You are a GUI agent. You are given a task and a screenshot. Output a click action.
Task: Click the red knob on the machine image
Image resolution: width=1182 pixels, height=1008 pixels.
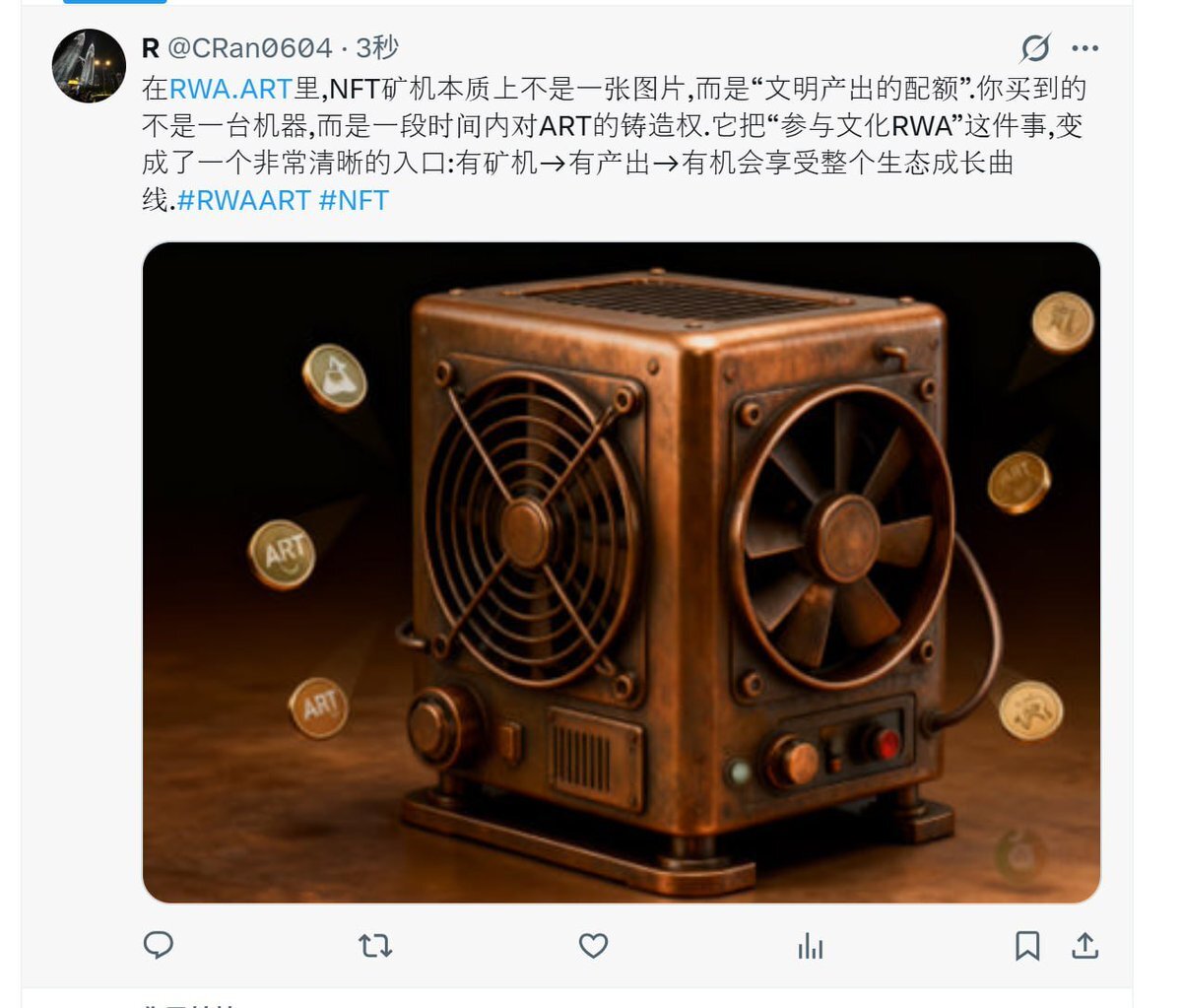tap(885, 744)
